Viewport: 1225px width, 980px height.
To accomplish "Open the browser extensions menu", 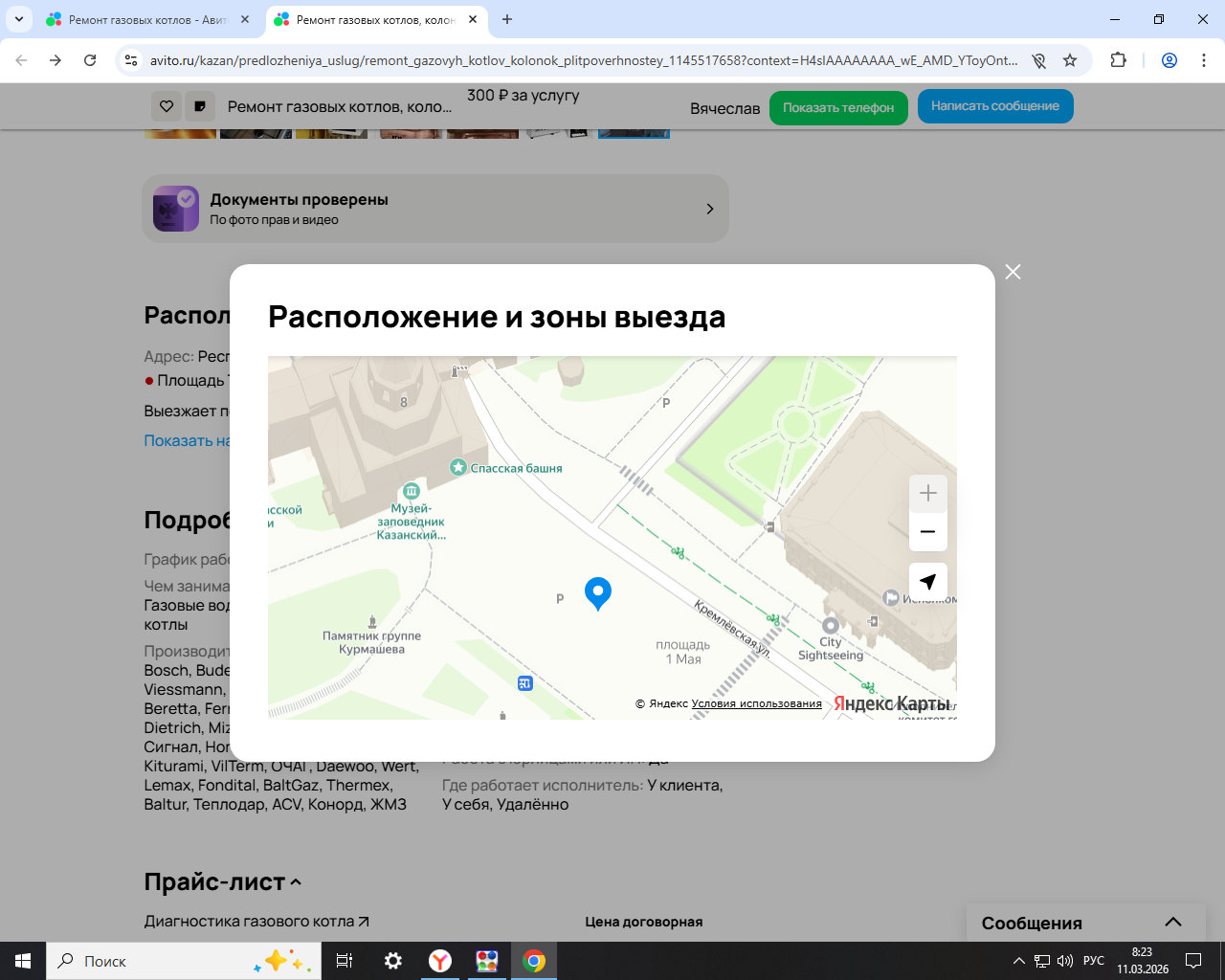I will (x=1118, y=60).
